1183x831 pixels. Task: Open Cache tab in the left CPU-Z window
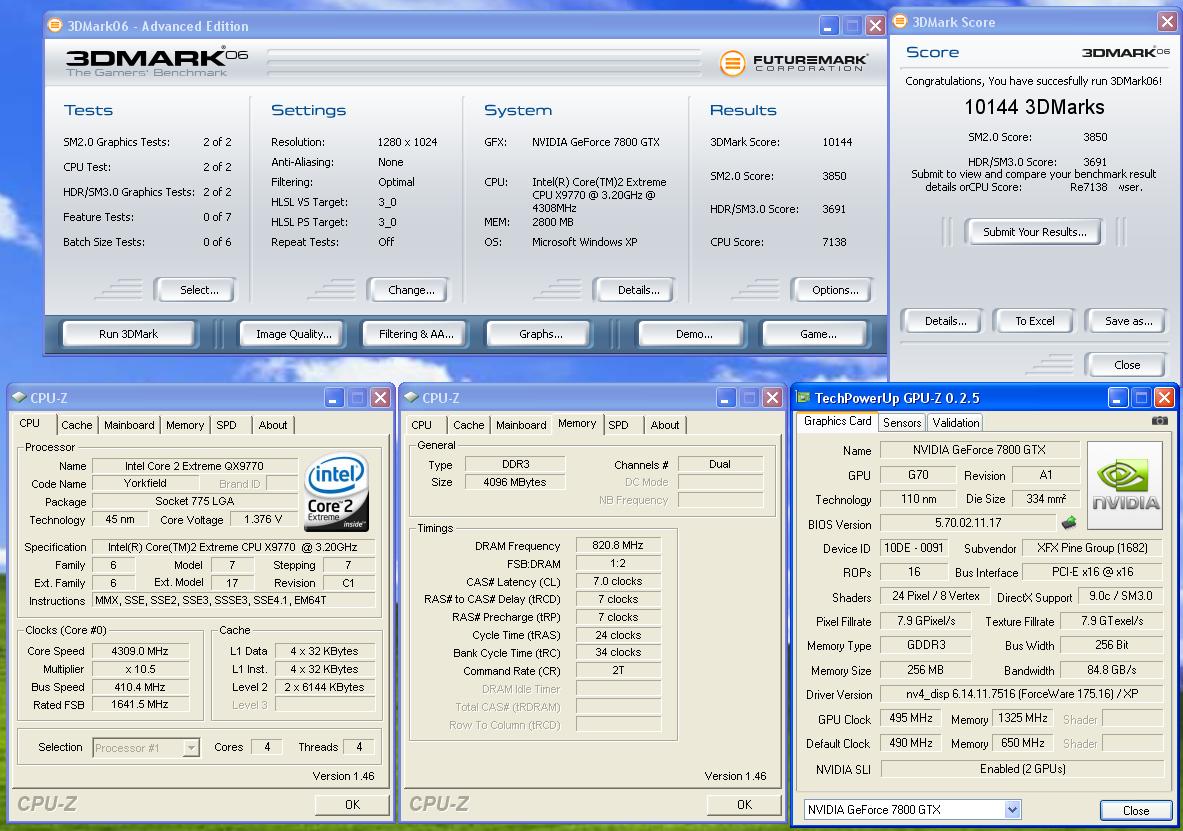[x=77, y=425]
